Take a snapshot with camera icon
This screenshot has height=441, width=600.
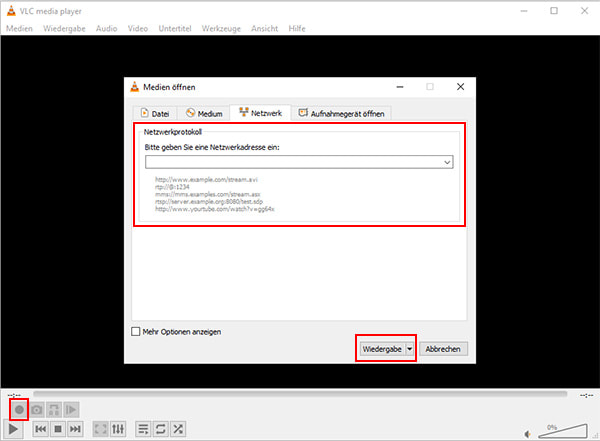(37, 410)
